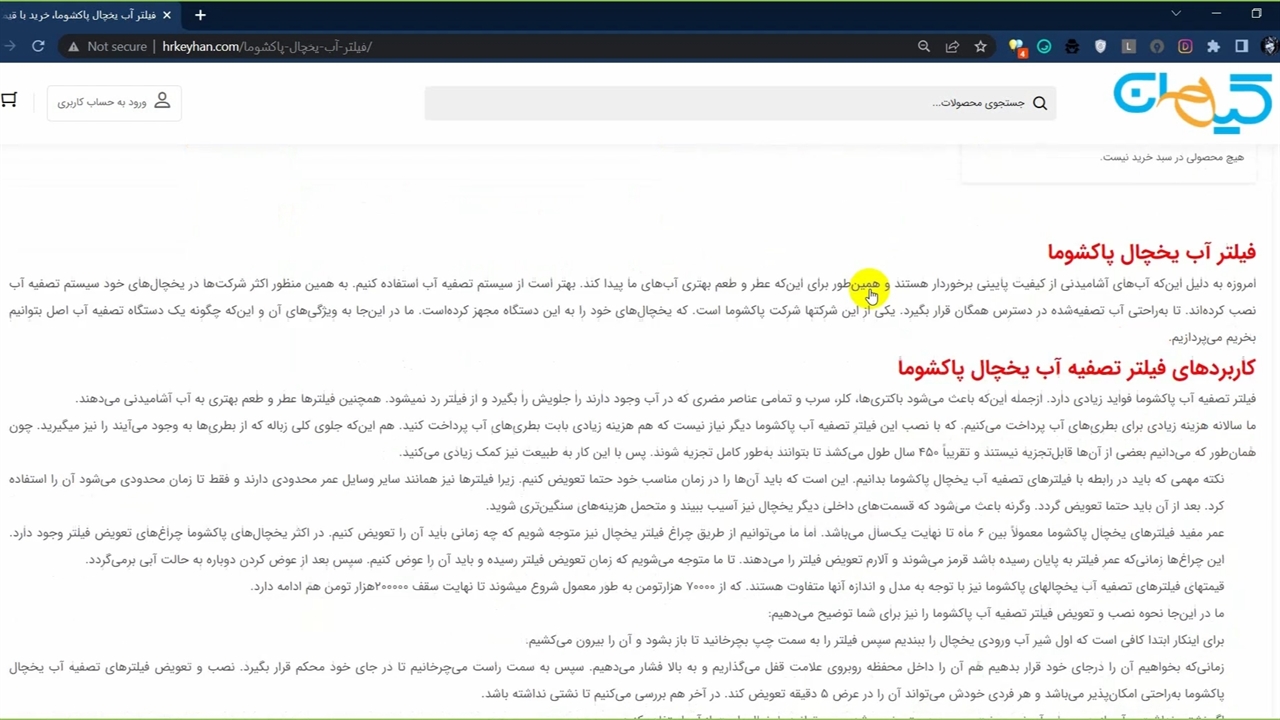
Task: Close the current Pakshoma filter tab
Action: coord(167,15)
